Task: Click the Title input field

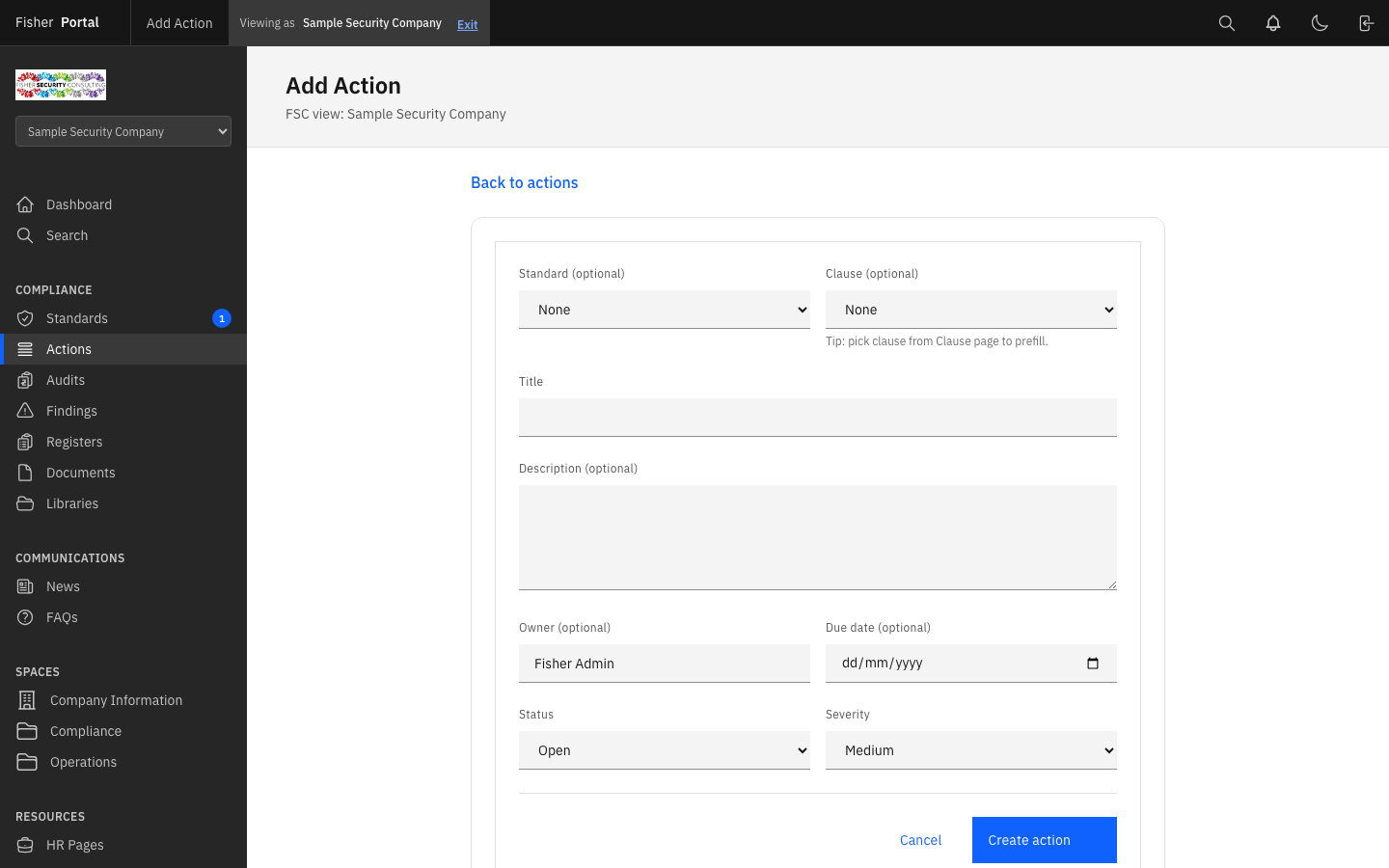Action: [817, 417]
